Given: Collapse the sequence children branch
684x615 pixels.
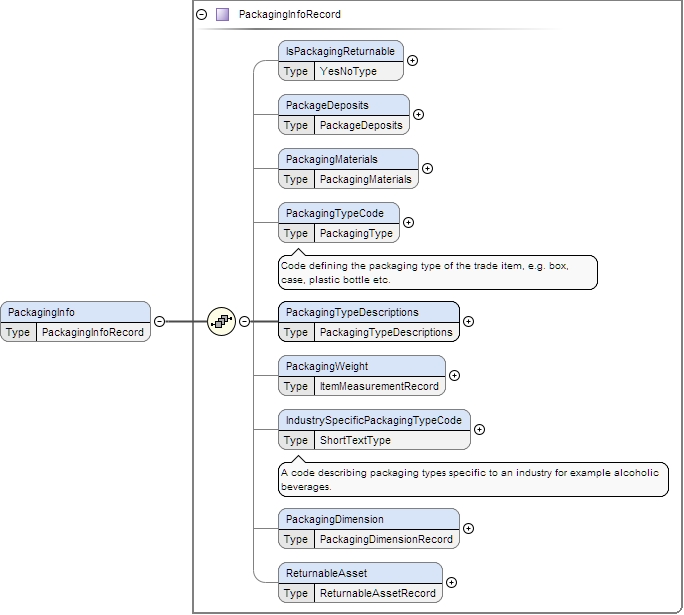Looking at the screenshot, I should pos(243,322).
